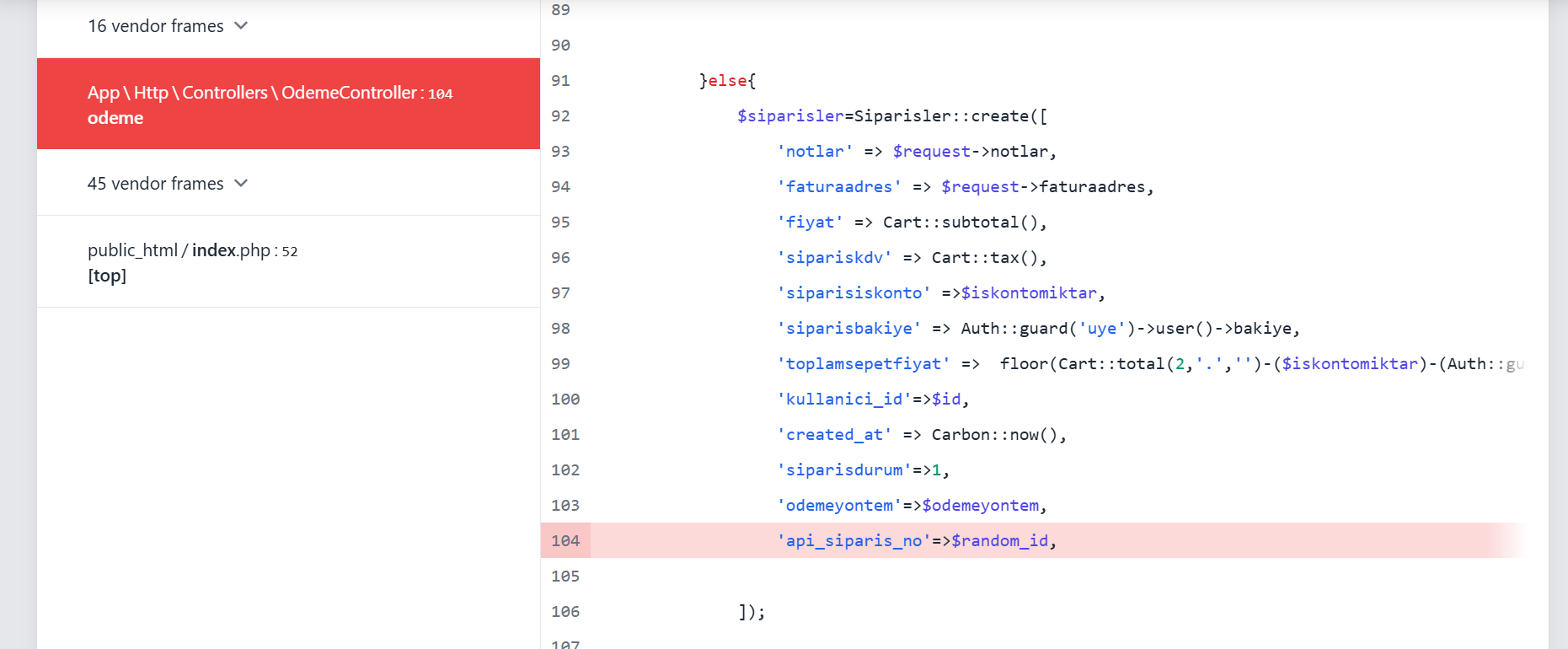Select the OdemeController odeme stack frame
The height and width of the screenshot is (649, 1568).
(x=288, y=104)
